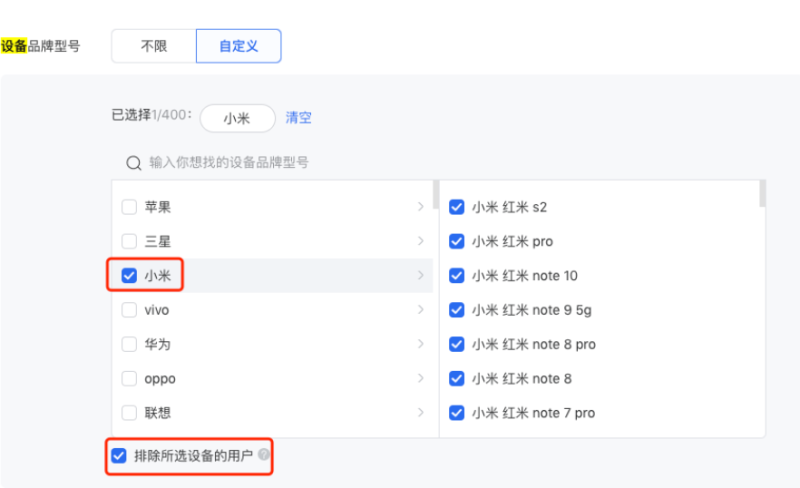Expand the 华为 row chevron
This screenshot has height=488, width=800.
click(421, 344)
